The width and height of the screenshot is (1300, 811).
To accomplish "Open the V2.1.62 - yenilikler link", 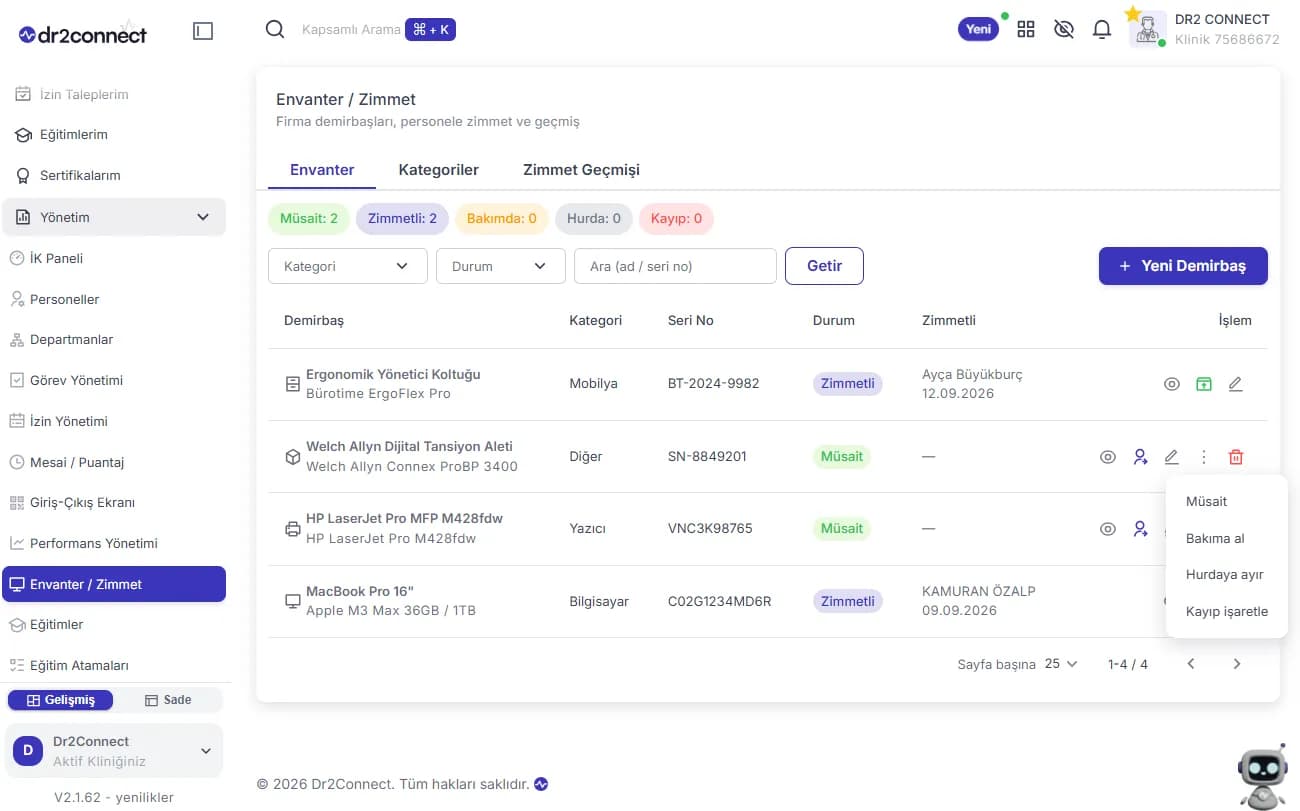I will [114, 798].
